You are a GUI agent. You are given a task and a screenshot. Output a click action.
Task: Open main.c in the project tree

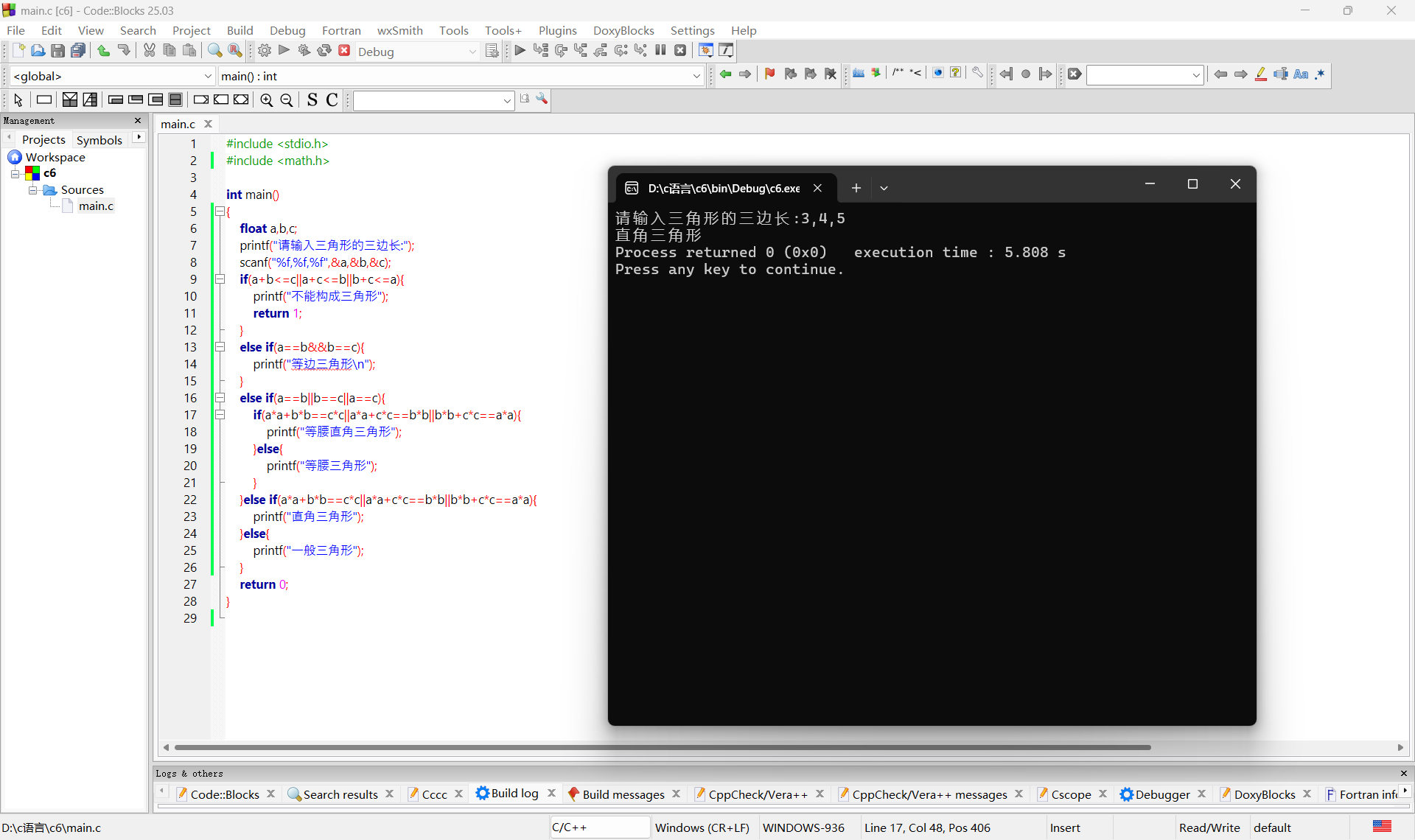click(x=96, y=206)
